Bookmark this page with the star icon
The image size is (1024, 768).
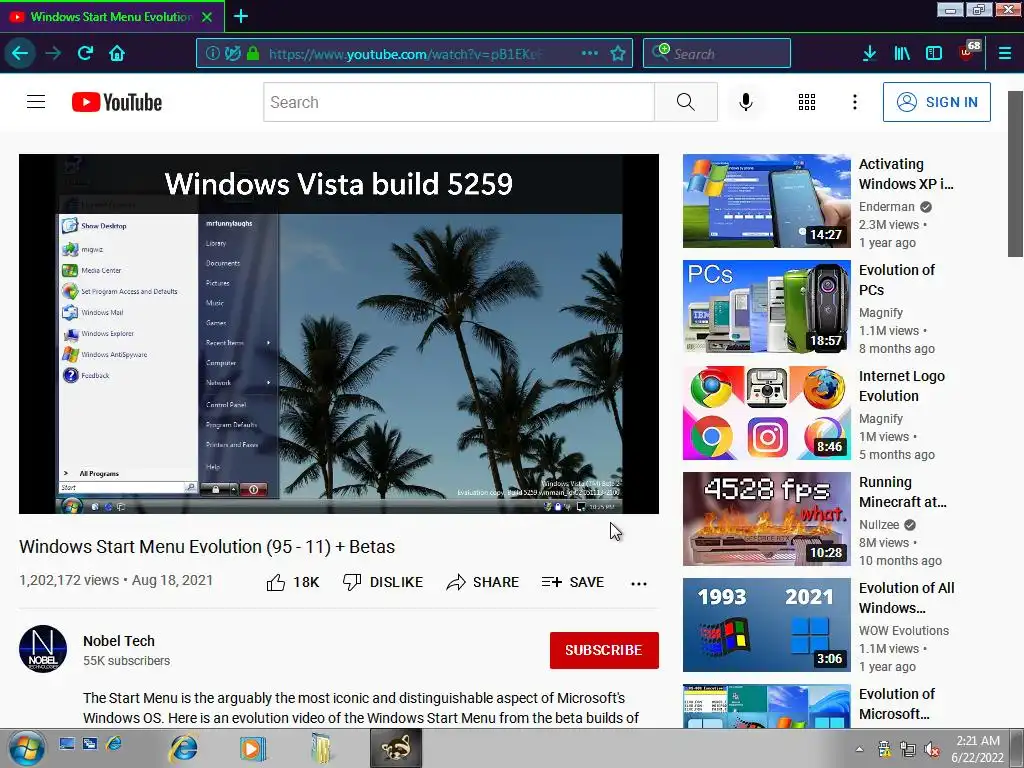click(618, 53)
